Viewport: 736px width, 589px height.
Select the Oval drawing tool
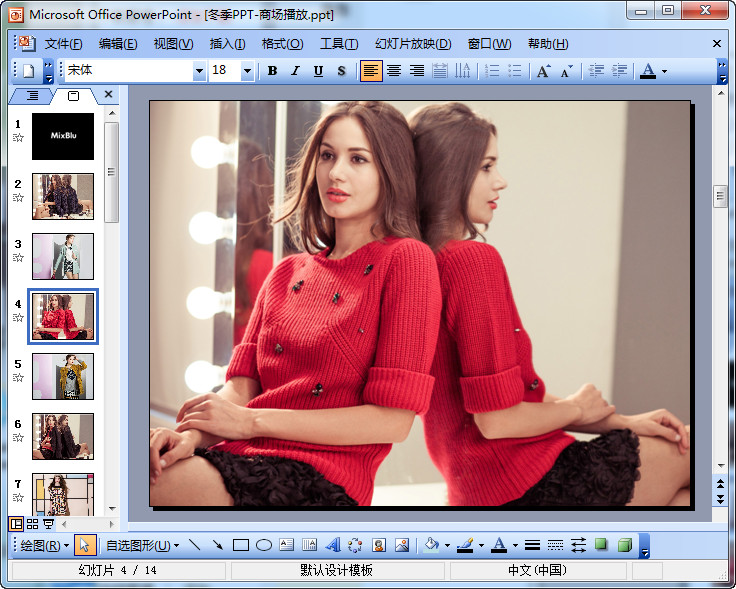click(x=264, y=545)
